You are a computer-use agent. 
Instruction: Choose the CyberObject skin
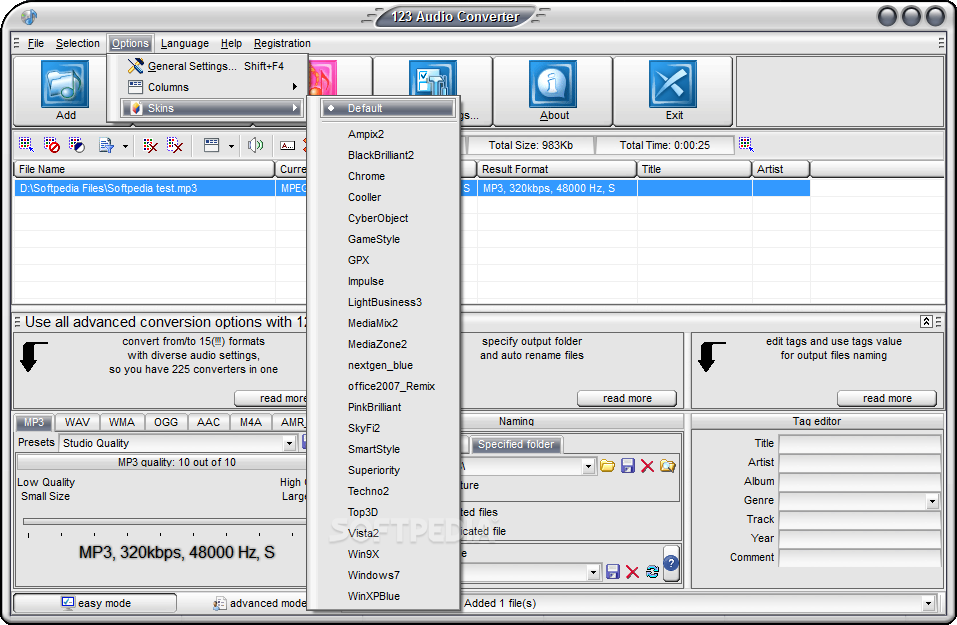(378, 219)
